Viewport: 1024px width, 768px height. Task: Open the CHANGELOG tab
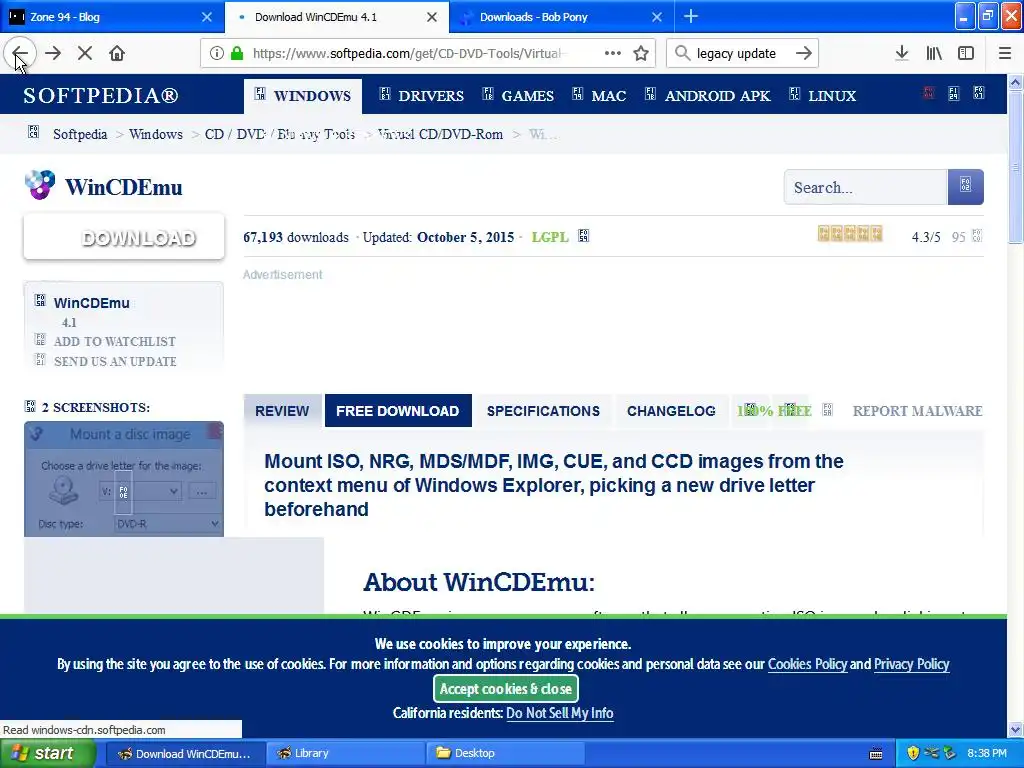pos(671,411)
